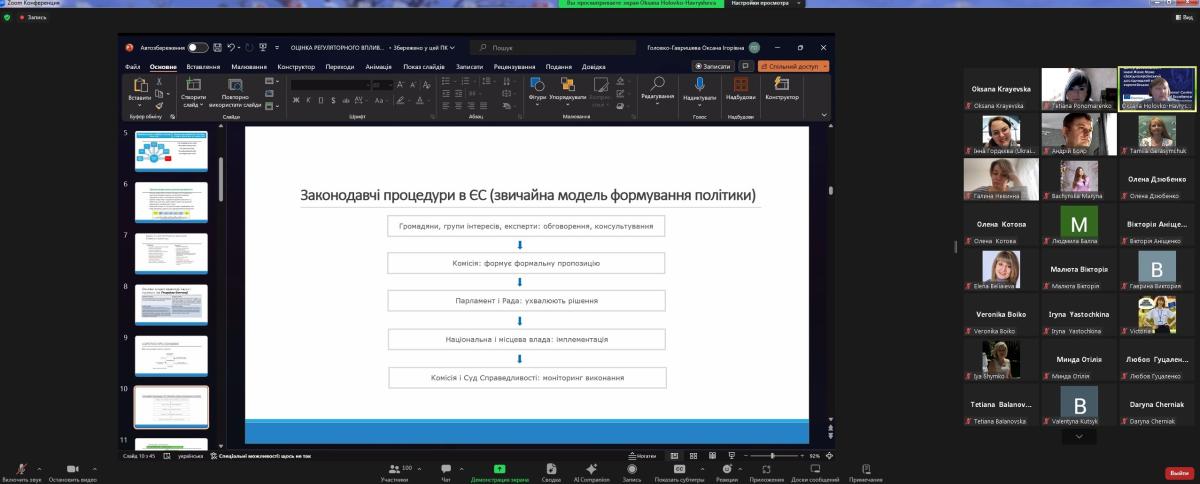The height and width of the screenshot is (484, 1200).
Task: Open Zoom Chat (Чат) panel
Action: point(446,470)
